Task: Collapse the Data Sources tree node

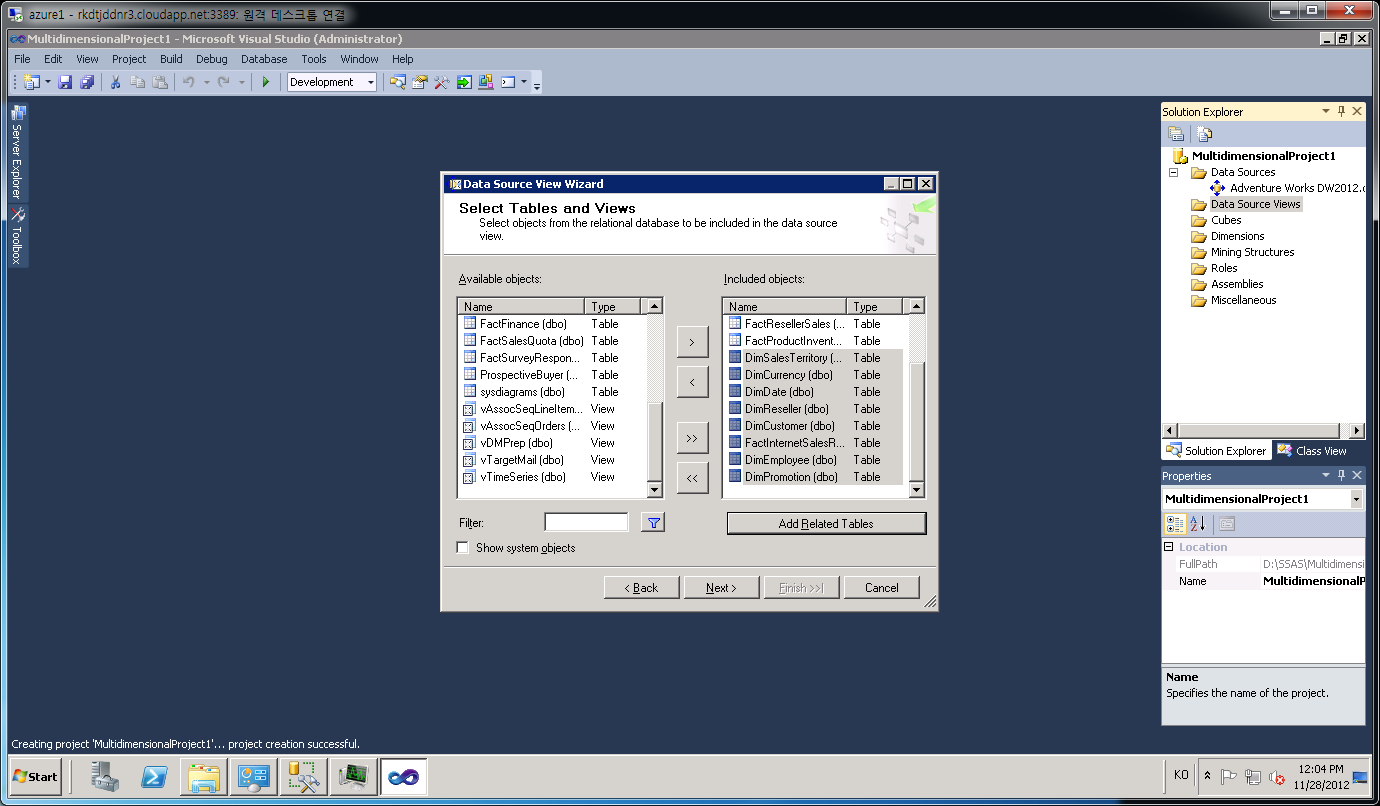Action: [x=1174, y=172]
